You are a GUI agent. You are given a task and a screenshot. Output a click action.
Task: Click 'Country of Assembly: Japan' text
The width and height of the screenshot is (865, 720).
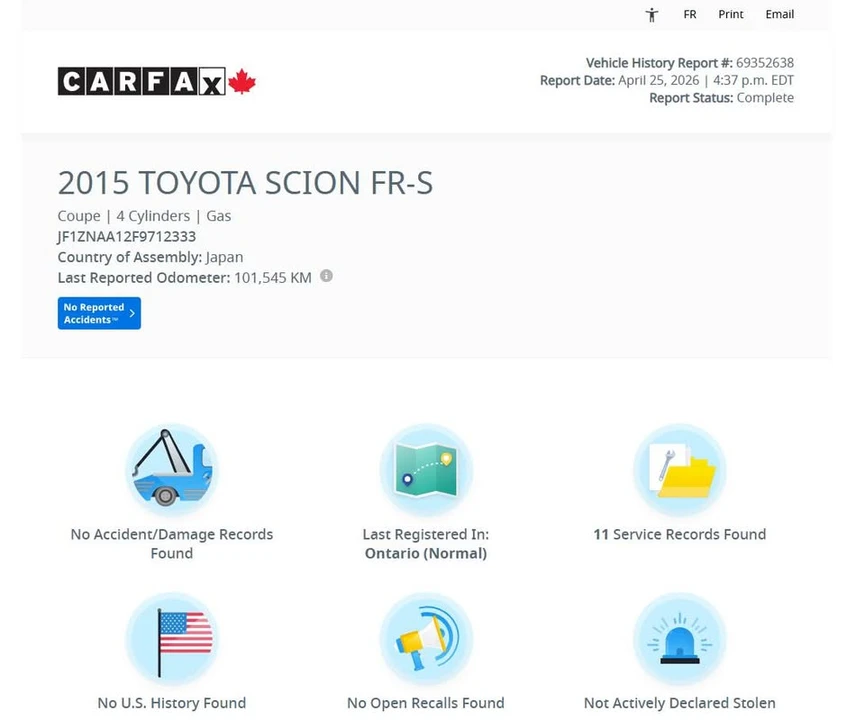pos(150,257)
